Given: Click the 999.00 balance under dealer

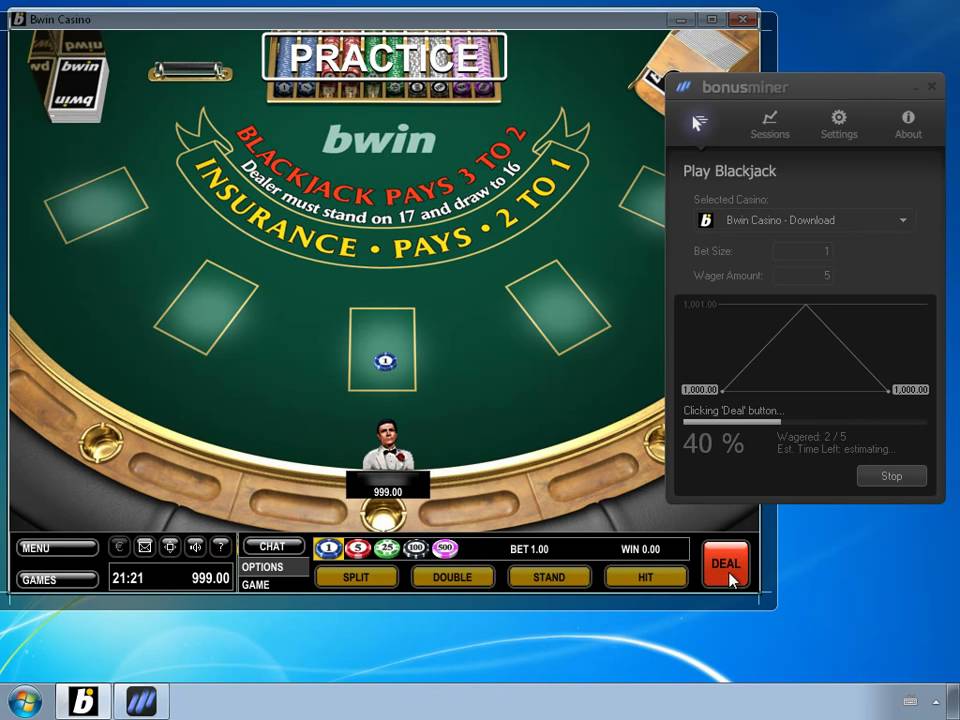Looking at the screenshot, I should 388,492.
